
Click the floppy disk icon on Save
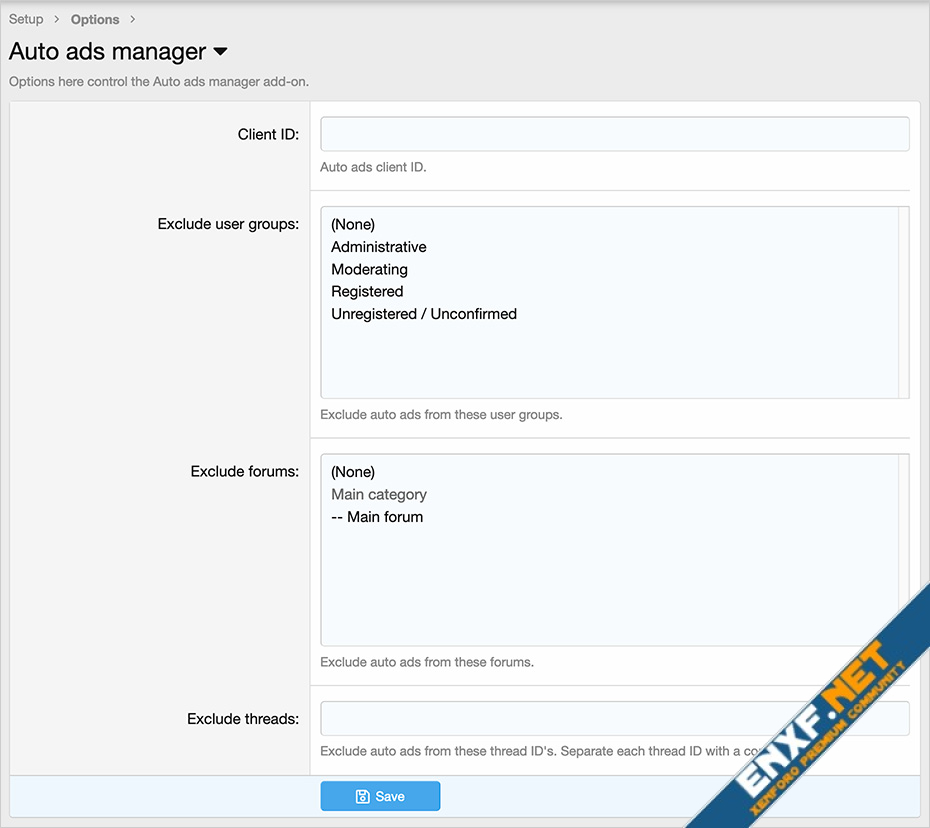(x=362, y=796)
